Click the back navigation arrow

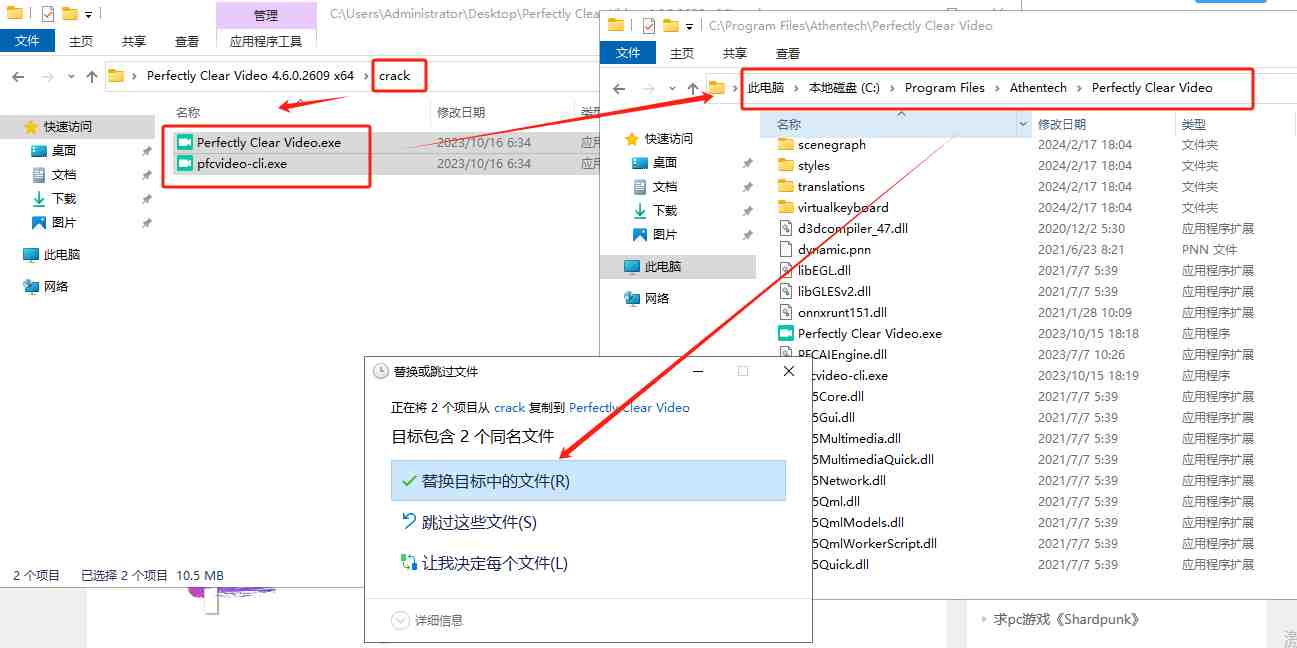point(618,87)
